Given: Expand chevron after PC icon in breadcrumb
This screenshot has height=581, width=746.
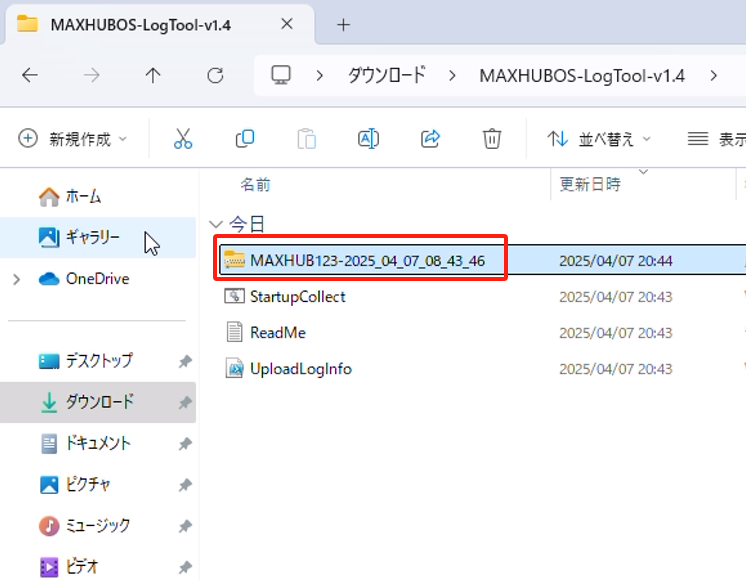Looking at the screenshot, I should coord(320,75).
